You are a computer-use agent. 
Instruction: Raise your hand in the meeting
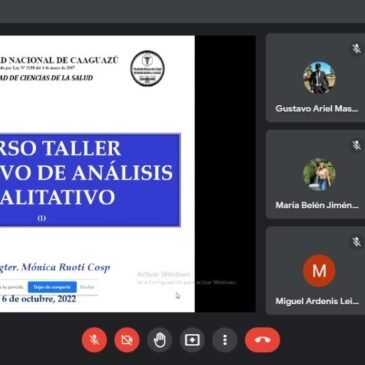coord(160,340)
